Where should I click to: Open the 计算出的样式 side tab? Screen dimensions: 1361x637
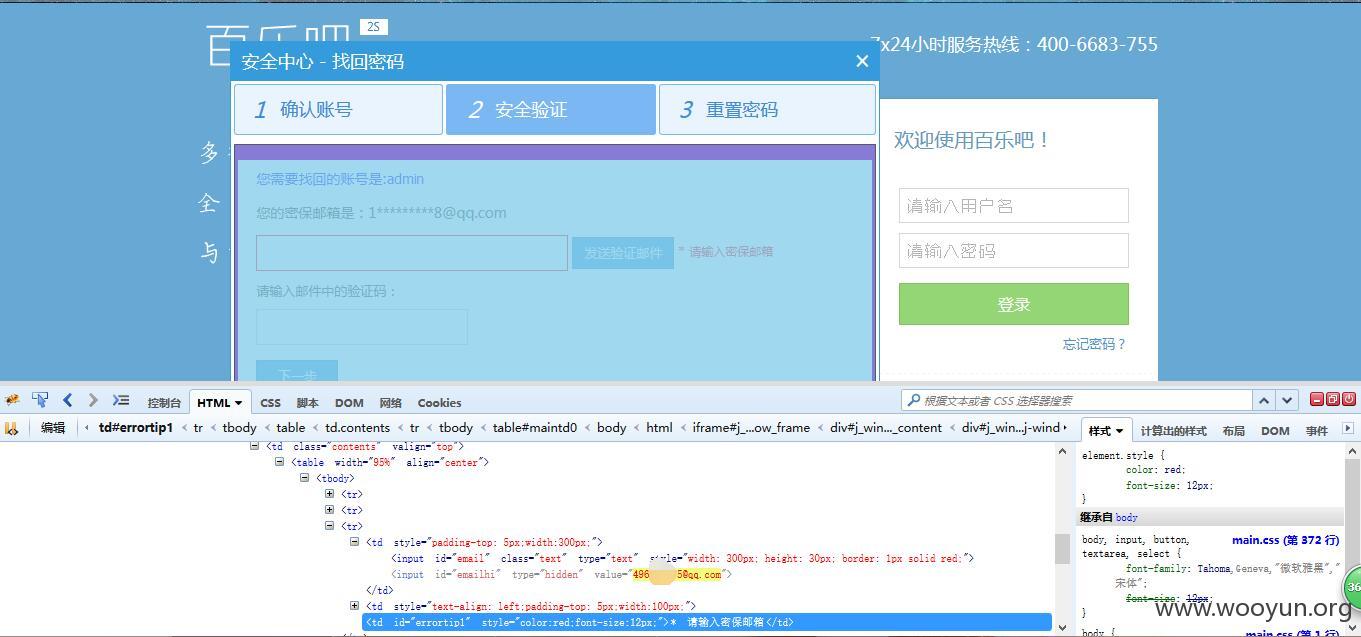pos(1173,431)
